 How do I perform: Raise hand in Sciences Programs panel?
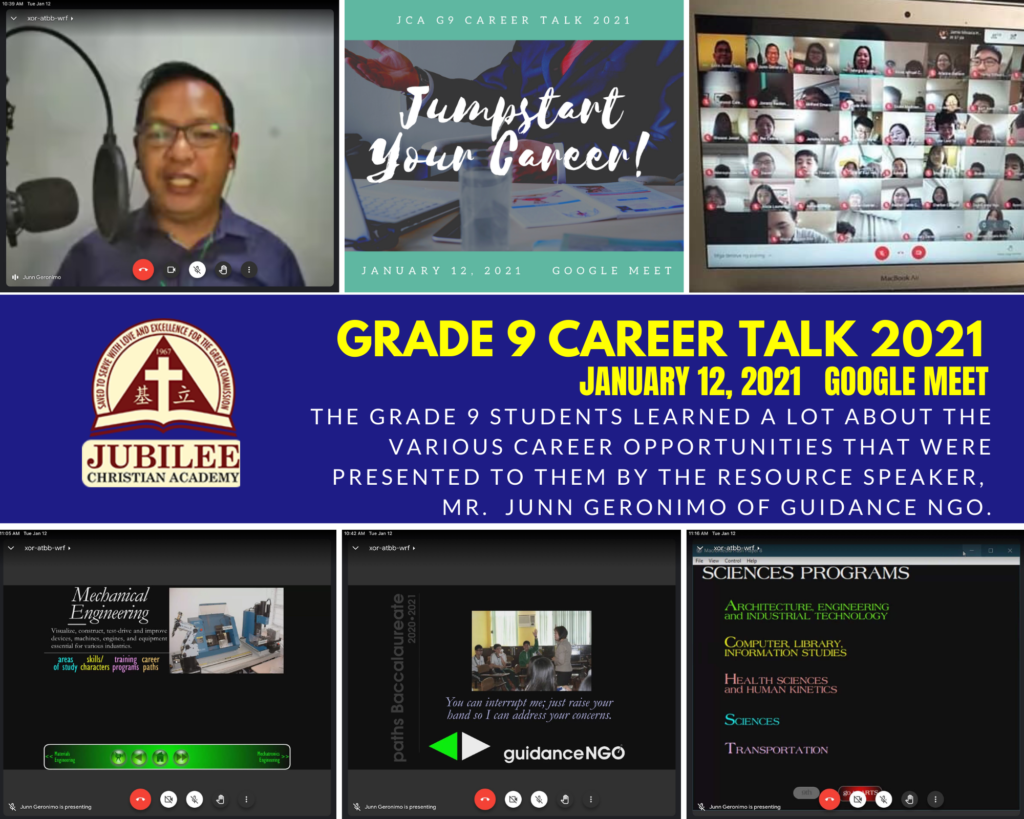click(910, 799)
